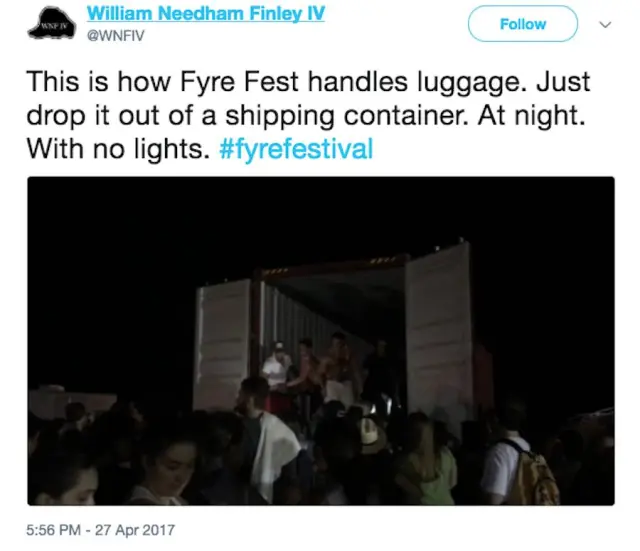This screenshot has width=640, height=551.
Task: Click the container's left open door
Action: point(223,345)
